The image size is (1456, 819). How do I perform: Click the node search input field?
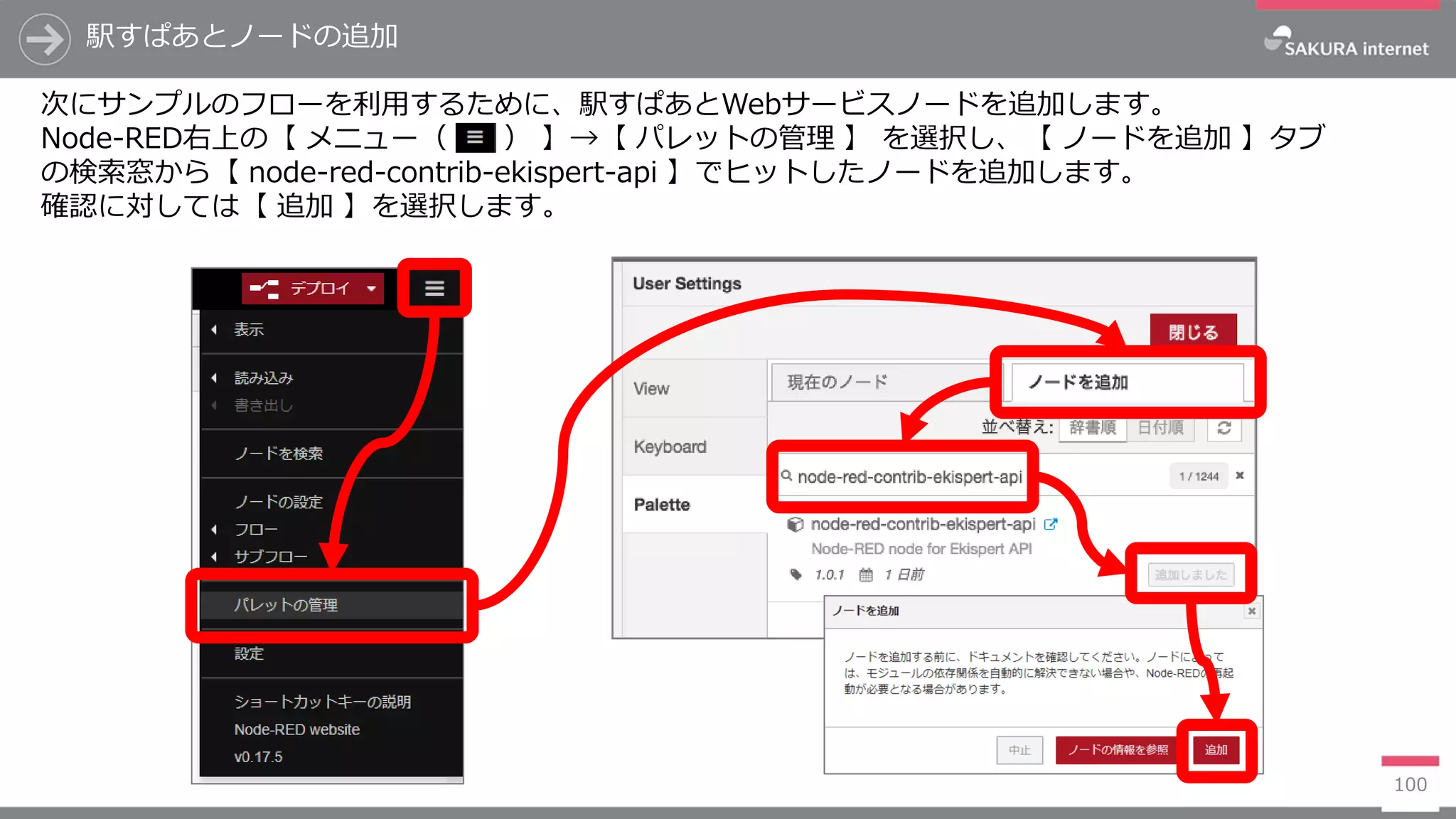pos(910,477)
